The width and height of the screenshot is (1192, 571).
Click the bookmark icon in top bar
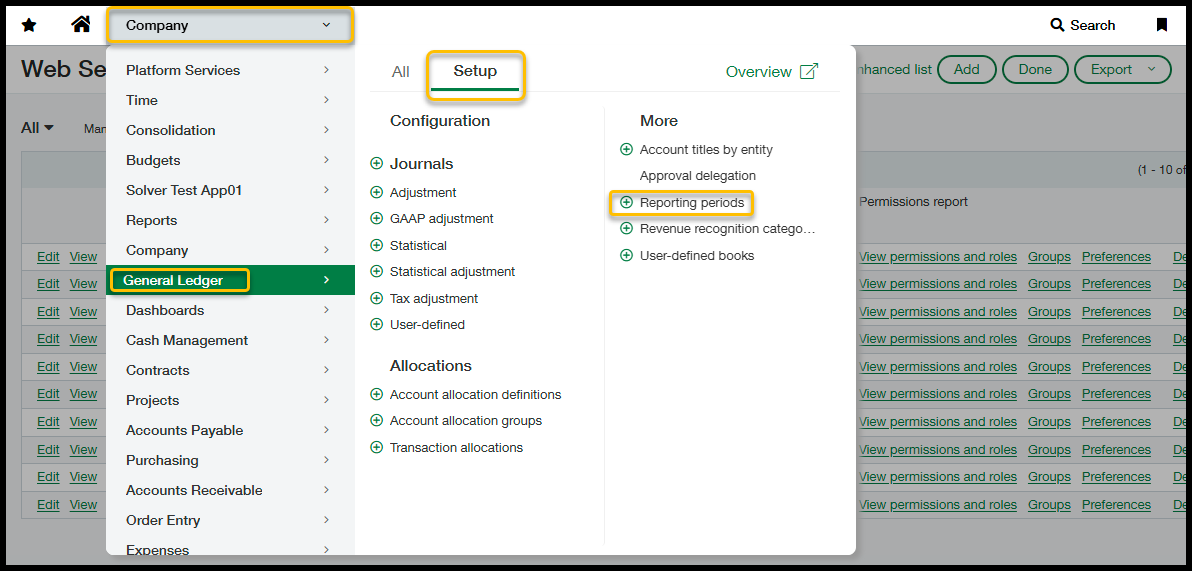click(1161, 25)
